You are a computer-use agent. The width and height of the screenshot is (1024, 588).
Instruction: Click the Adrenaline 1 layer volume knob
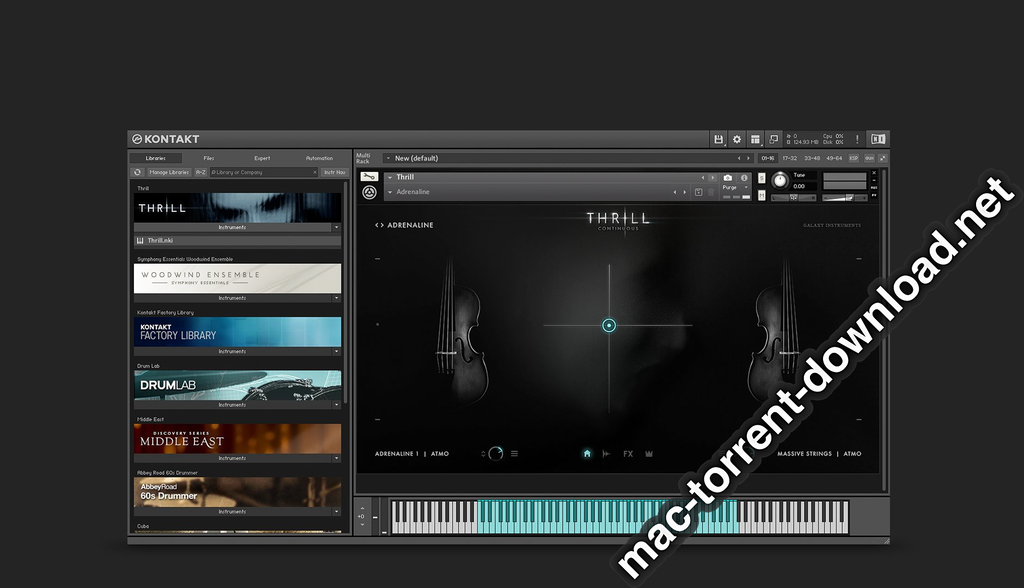click(x=496, y=453)
